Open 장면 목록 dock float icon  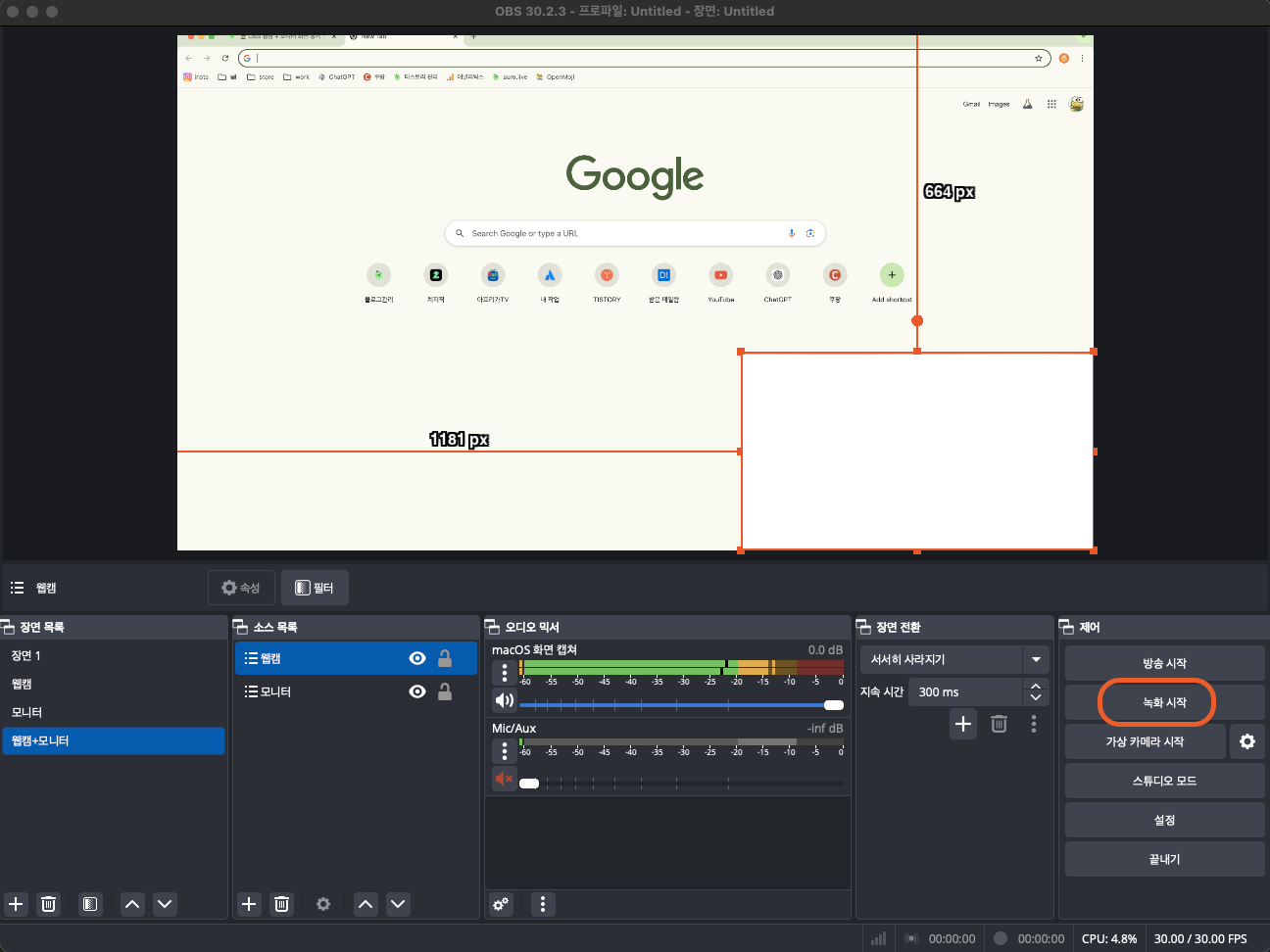pyautogui.click(x=8, y=627)
